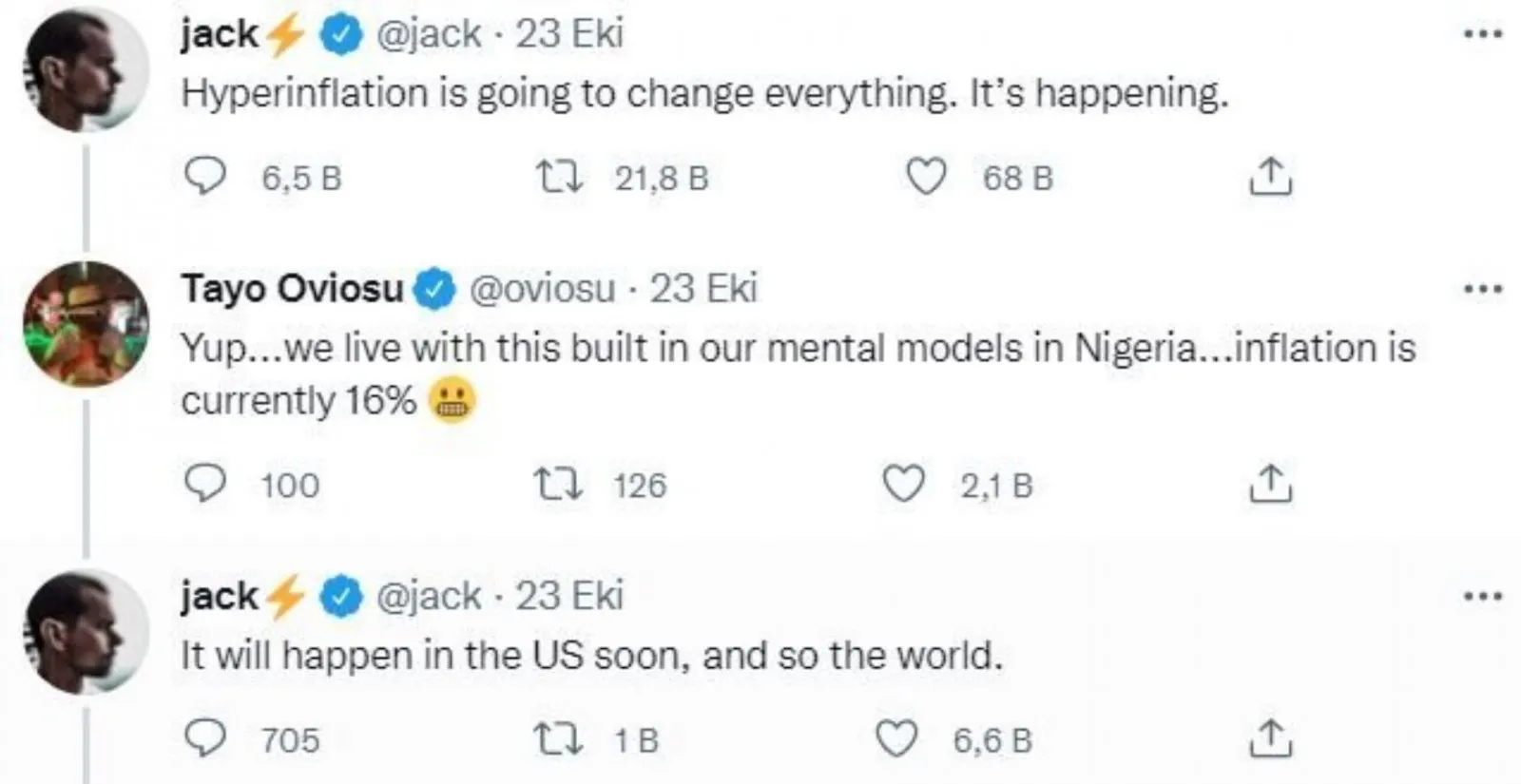
Task: Like the Hyperinflation is happening tweet
Action: click(x=926, y=177)
